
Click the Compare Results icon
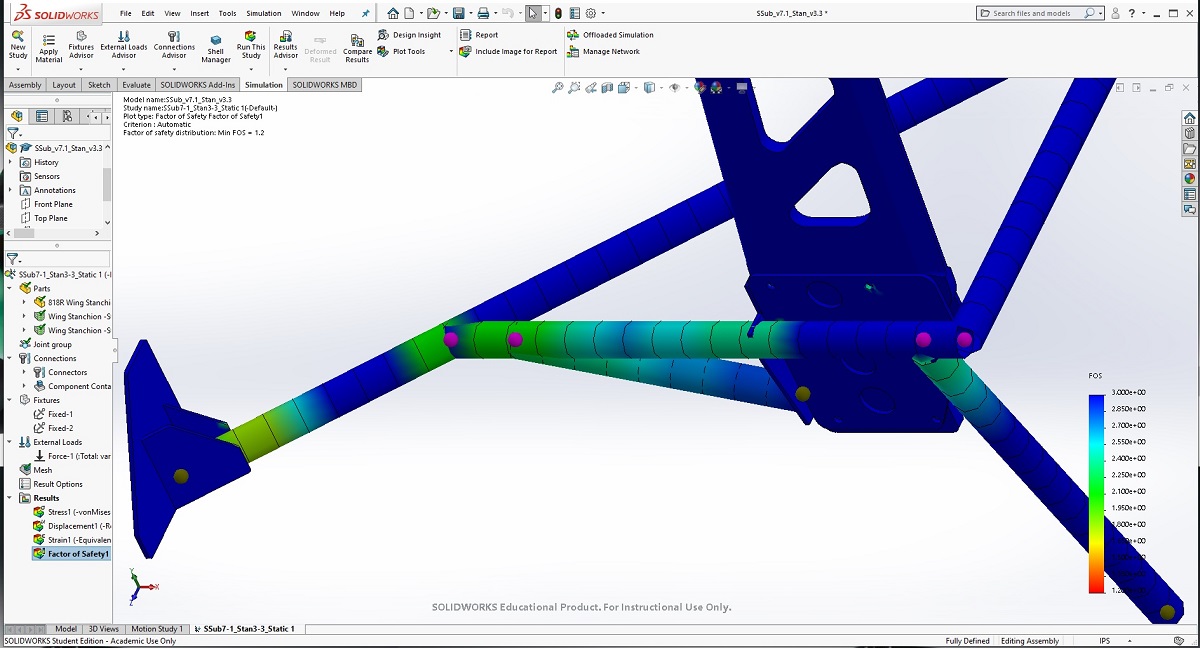tap(357, 49)
